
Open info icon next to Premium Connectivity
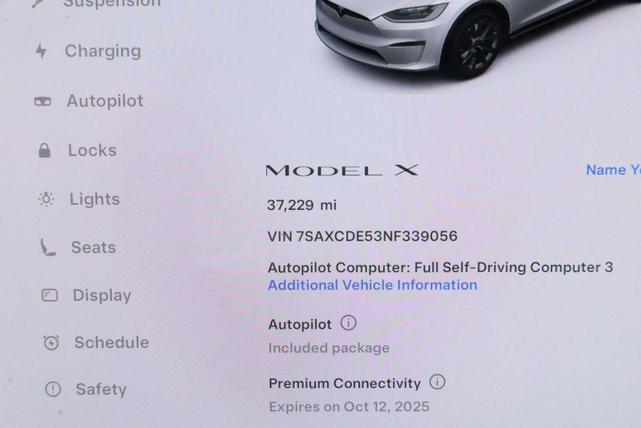(437, 382)
